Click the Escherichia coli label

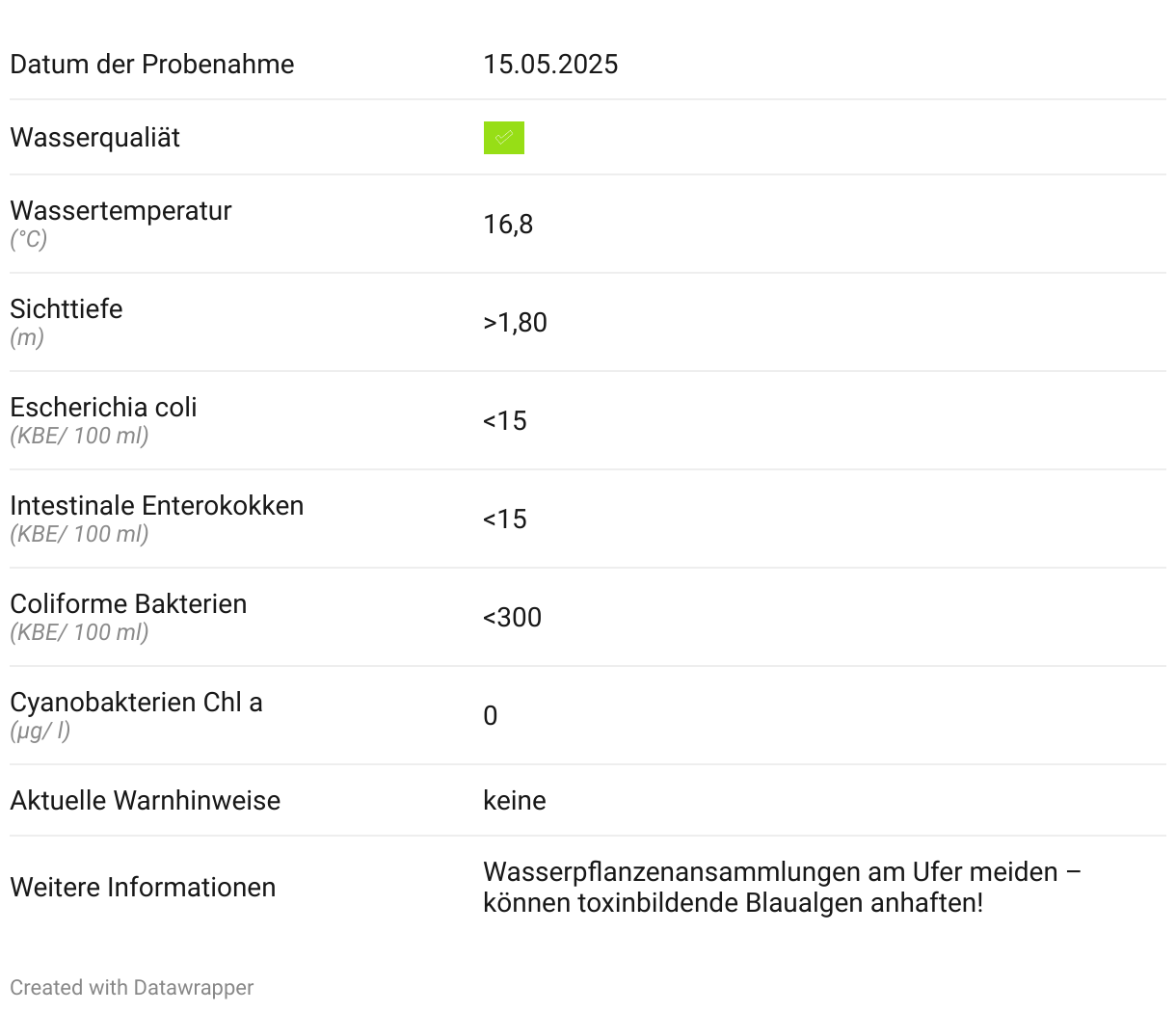(x=104, y=408)
